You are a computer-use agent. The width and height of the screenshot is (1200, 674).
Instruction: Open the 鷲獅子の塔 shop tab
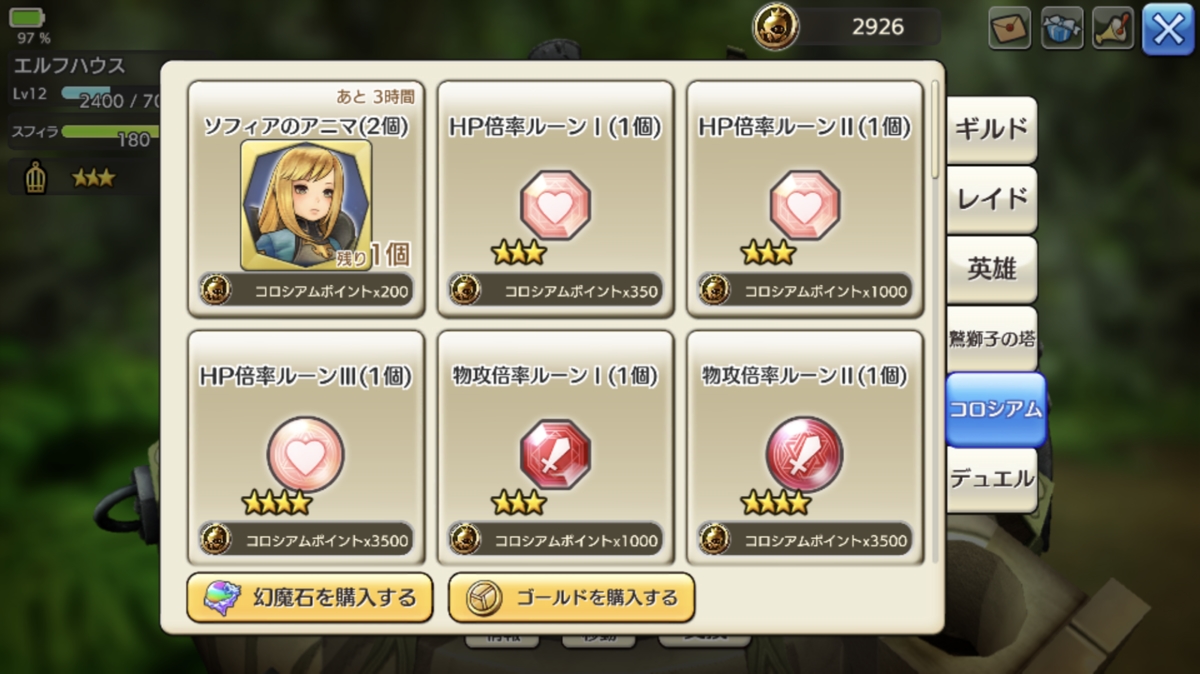pos(991,338)
